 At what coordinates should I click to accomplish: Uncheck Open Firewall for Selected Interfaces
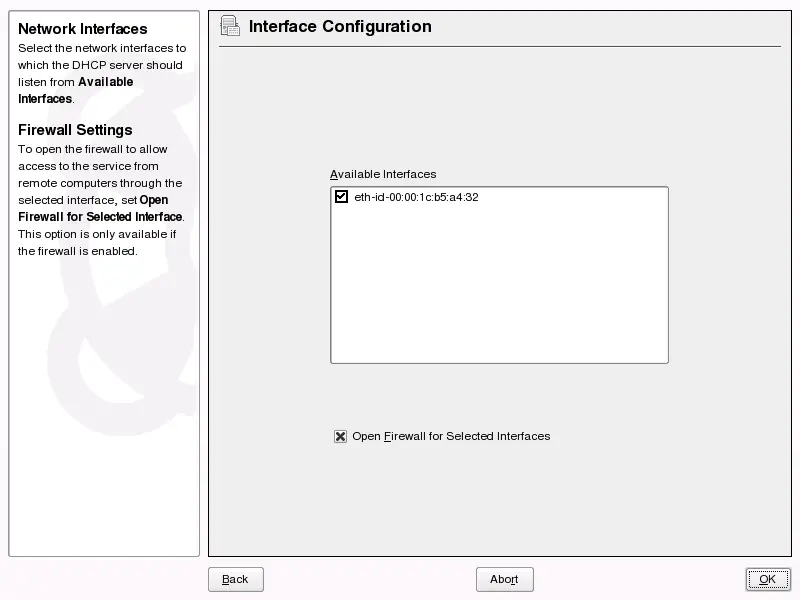coord(340,436)
